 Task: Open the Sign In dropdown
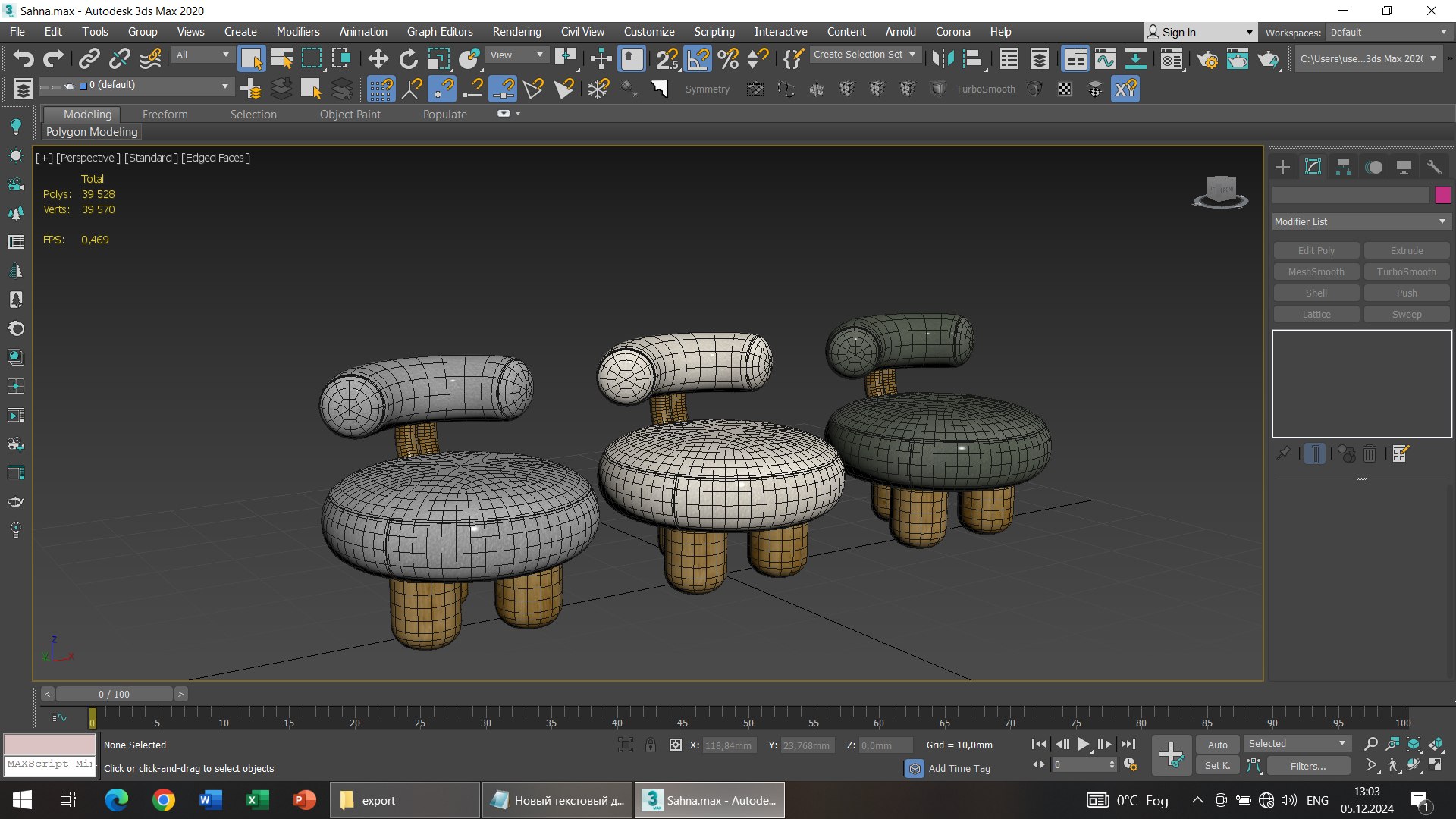tap(1200, 33)
